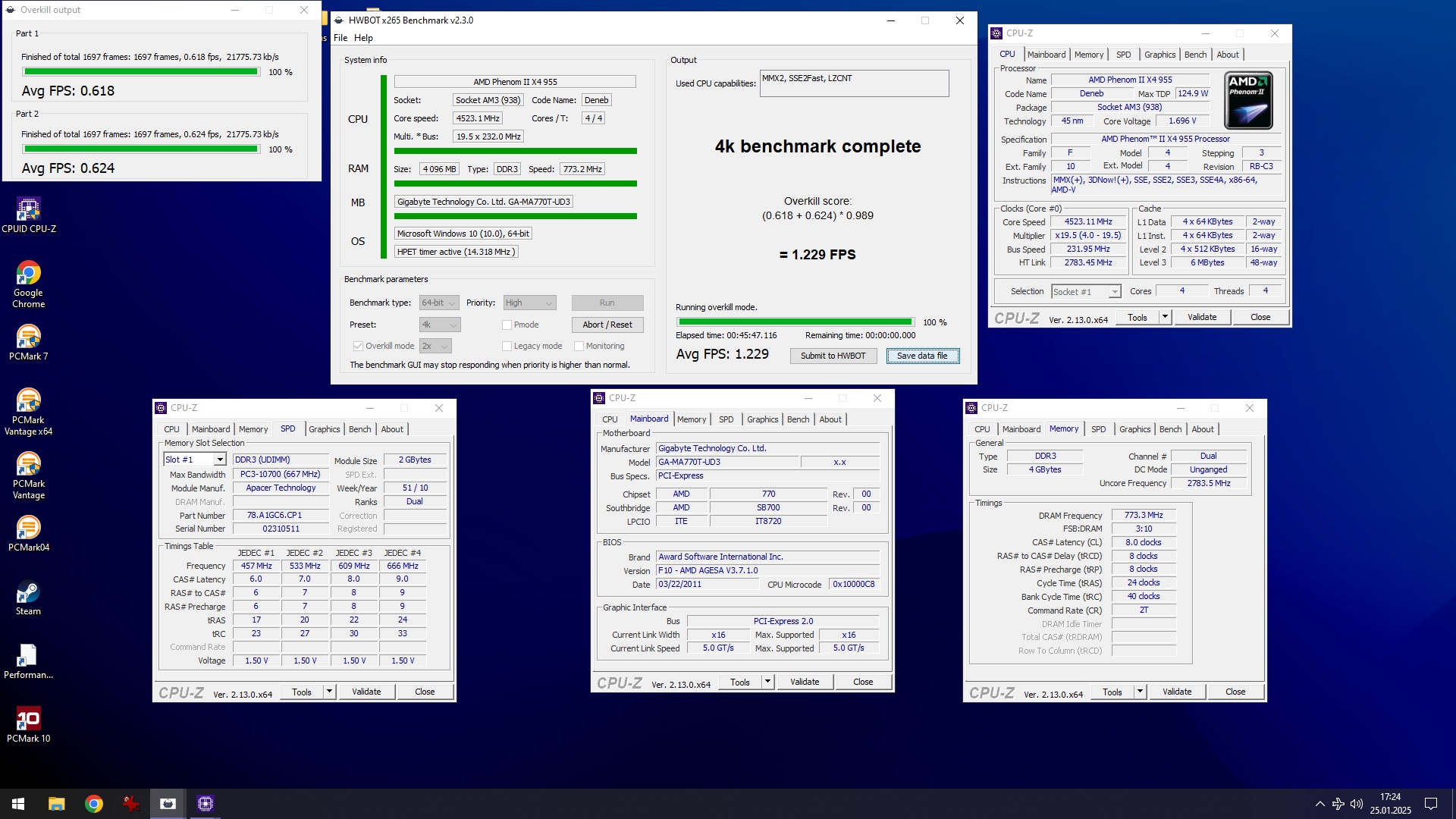Switch to Memory tab in Mainboard CPU-Z window

[x=692, y=419]
